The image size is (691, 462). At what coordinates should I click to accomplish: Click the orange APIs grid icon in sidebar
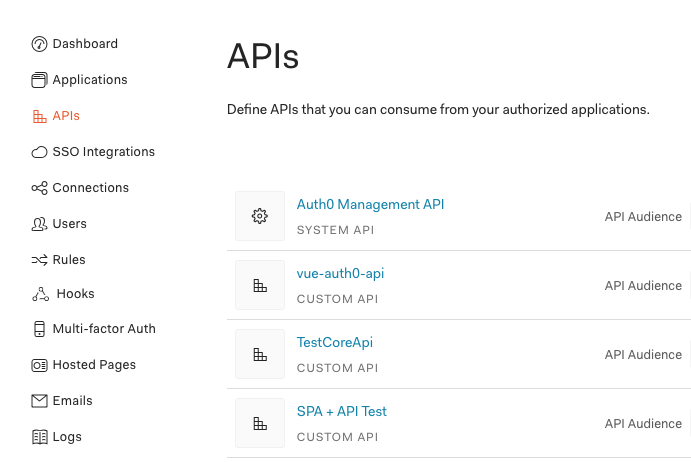click(40, 116)
